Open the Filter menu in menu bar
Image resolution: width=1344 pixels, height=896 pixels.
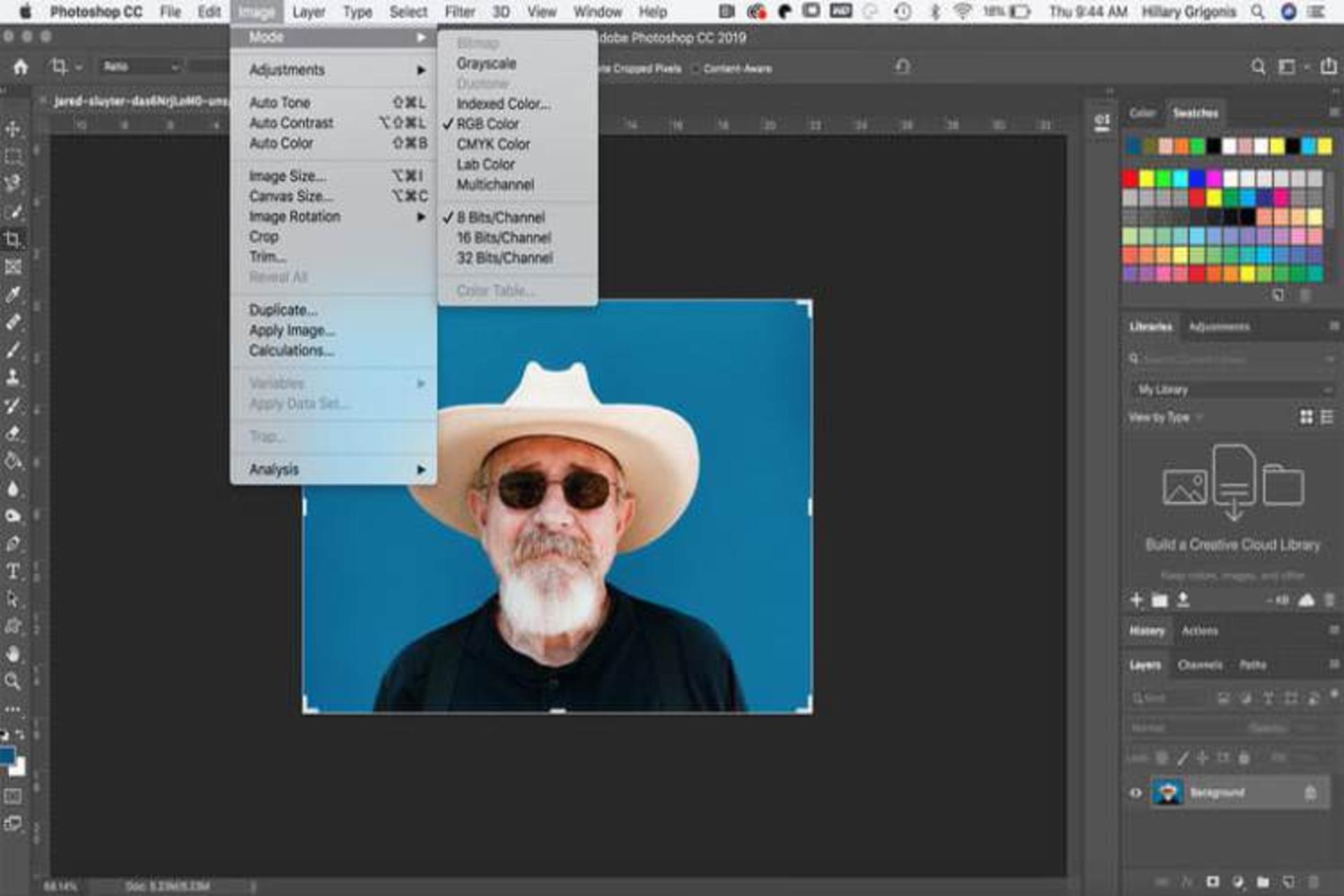460,12
